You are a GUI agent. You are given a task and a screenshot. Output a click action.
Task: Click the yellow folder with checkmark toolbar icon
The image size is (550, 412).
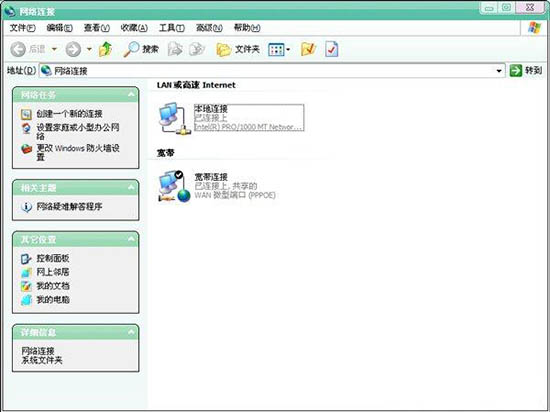click(309, 49)
